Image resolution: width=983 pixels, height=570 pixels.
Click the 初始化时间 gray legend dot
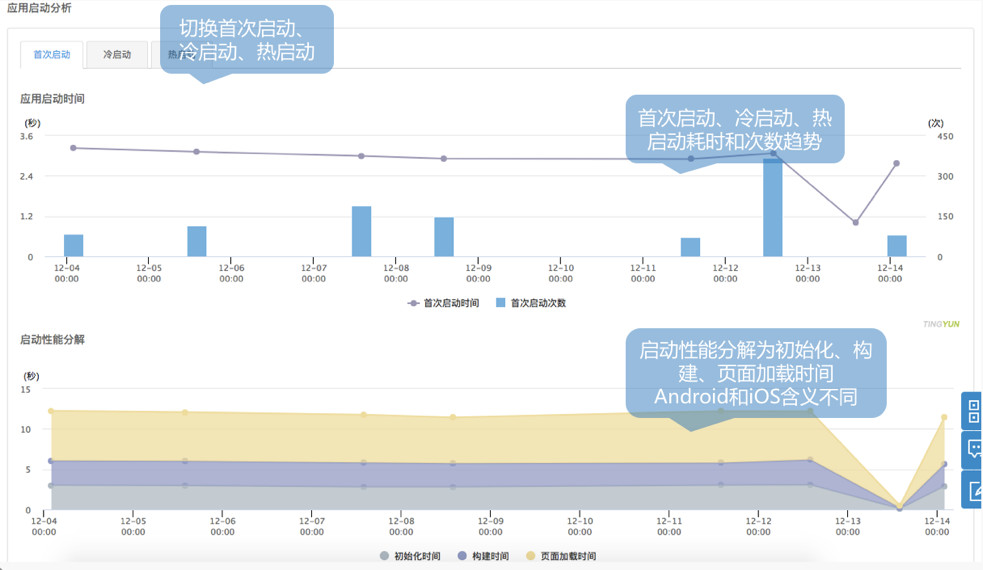(384, 556)
